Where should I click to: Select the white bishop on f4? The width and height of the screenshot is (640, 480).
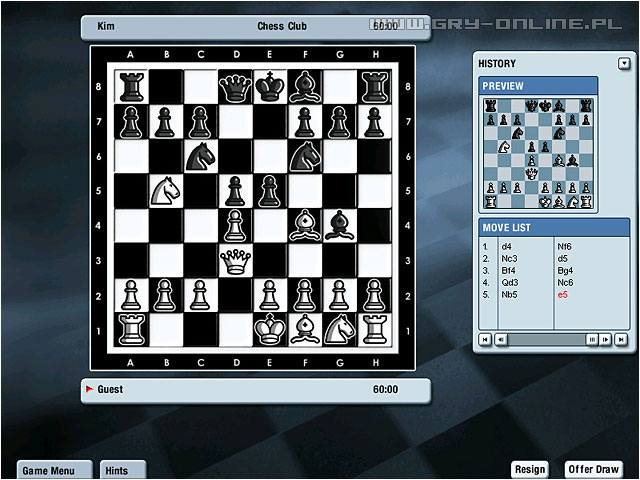[x=305, y=224]
